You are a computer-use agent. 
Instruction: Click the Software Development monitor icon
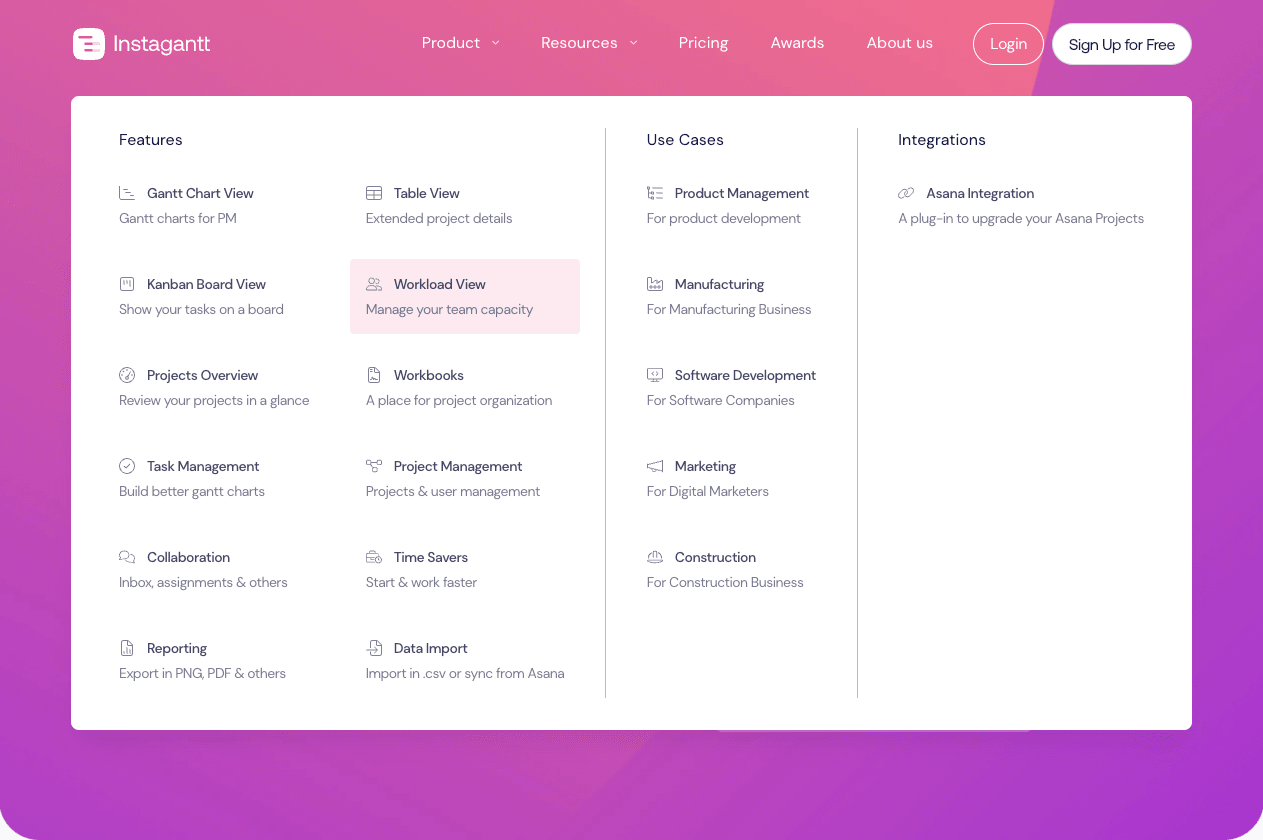click(655, 375)
